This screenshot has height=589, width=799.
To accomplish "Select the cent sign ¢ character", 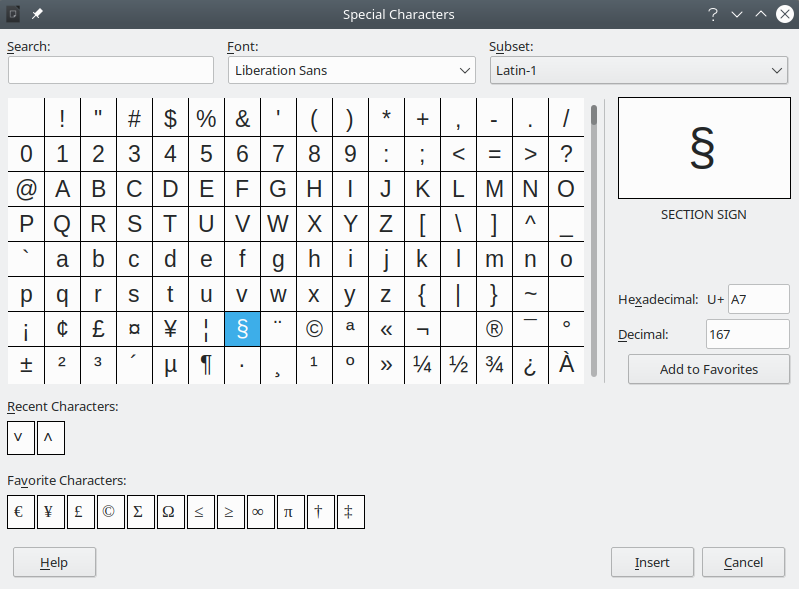I will [x=62, y=329].
